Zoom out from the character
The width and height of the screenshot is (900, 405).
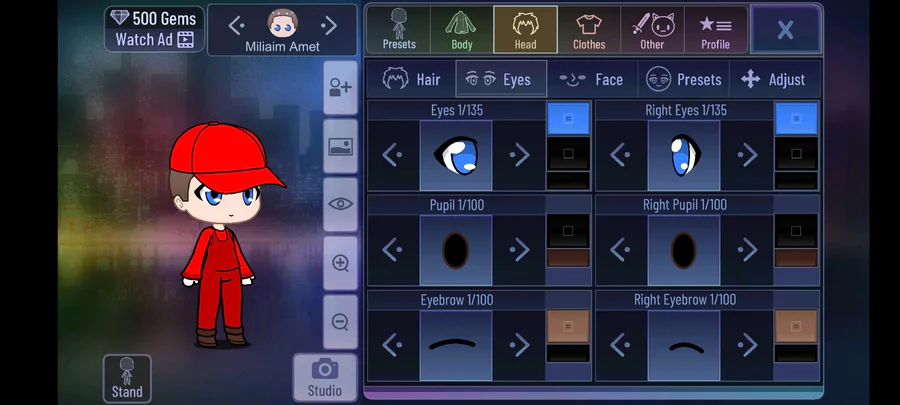(x=340, y=322)
